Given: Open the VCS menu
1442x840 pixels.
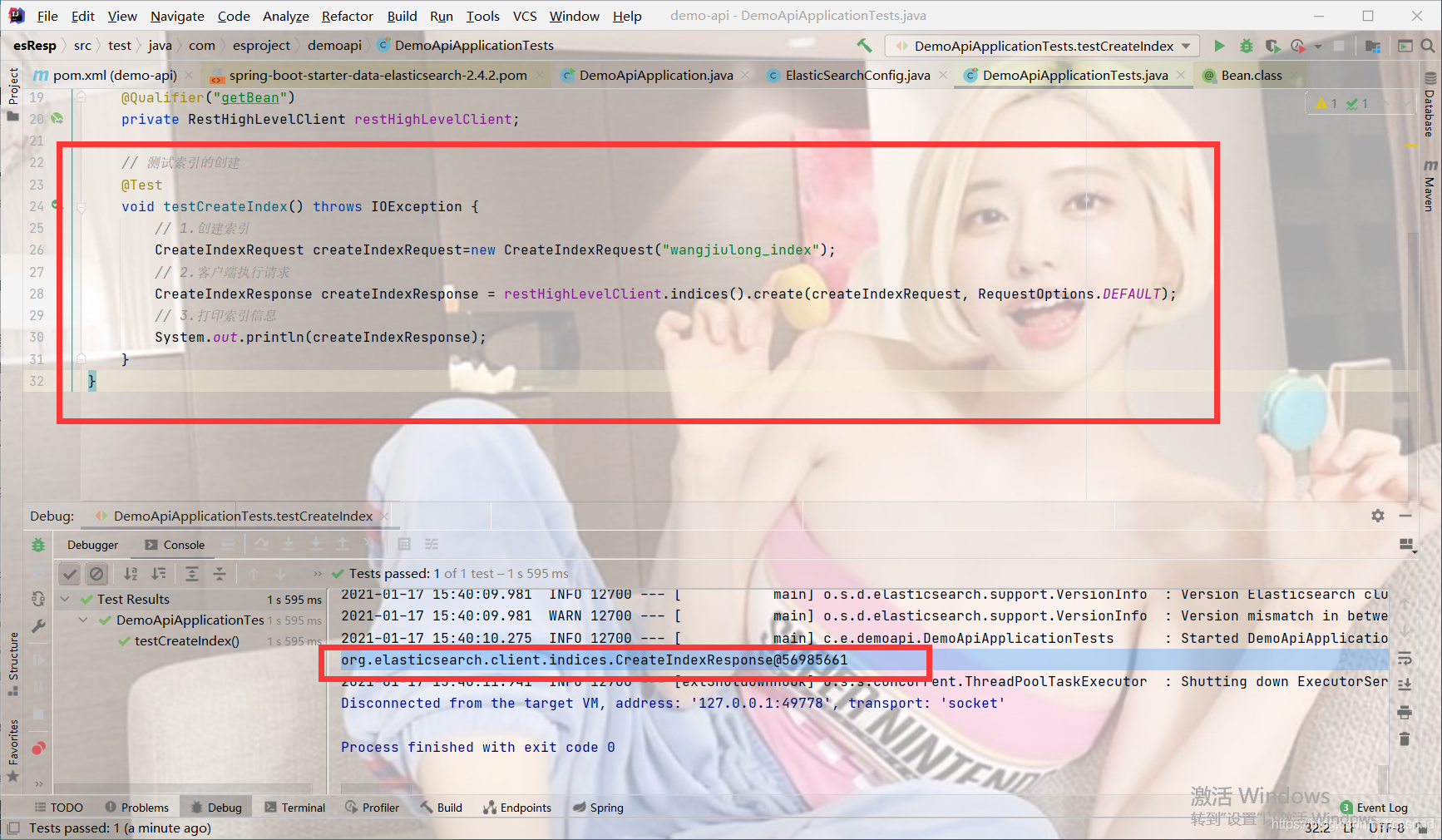Looking at the screenshot, I should click(524, 16).
